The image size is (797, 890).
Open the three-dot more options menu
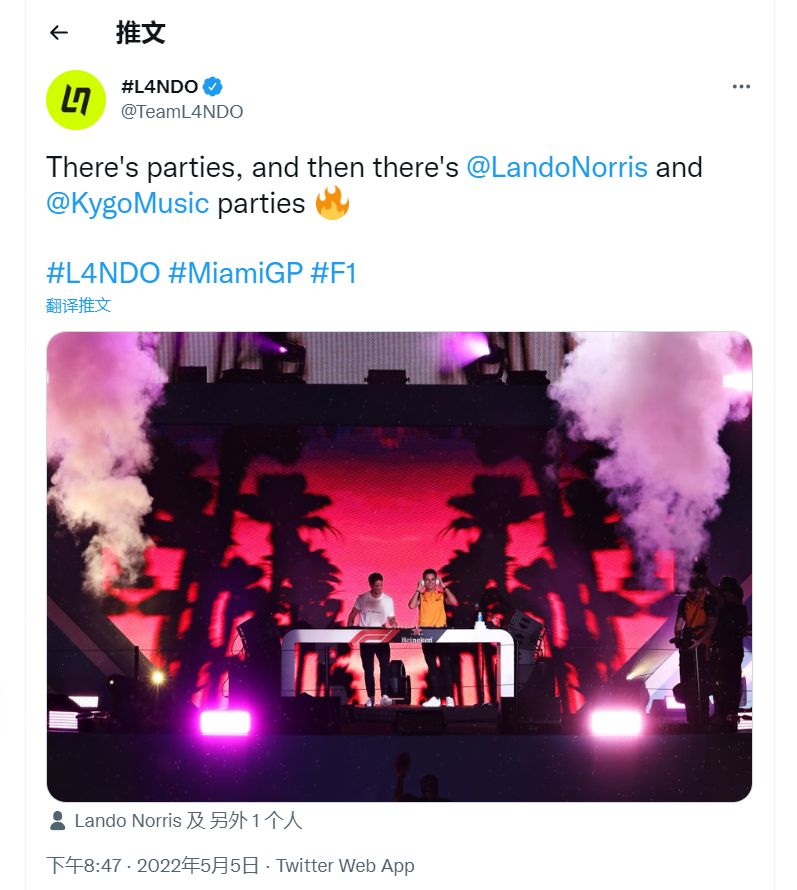pos(741,86)
